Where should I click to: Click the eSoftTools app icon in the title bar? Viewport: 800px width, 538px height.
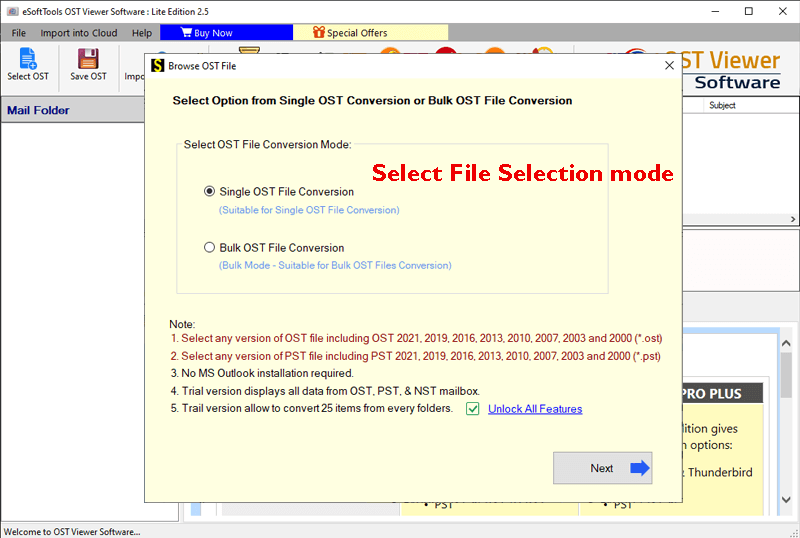[x=12, y=11]
